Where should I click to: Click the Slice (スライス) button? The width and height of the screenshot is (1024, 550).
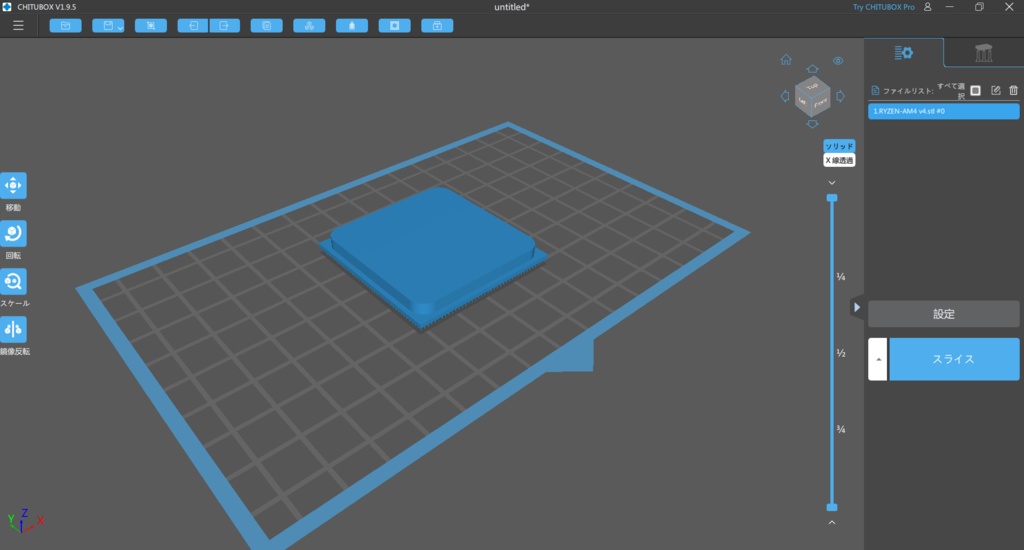954,359
